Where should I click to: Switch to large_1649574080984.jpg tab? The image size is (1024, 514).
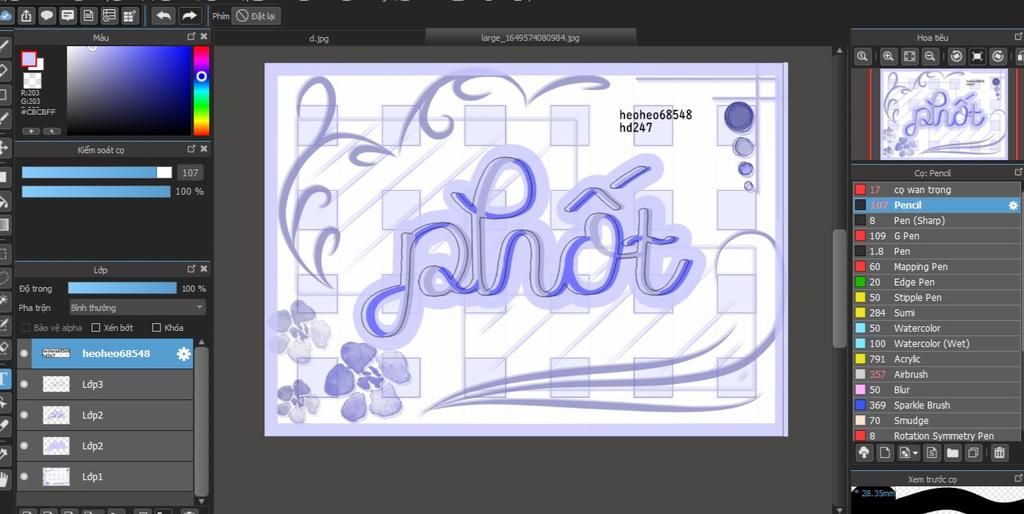530,39
